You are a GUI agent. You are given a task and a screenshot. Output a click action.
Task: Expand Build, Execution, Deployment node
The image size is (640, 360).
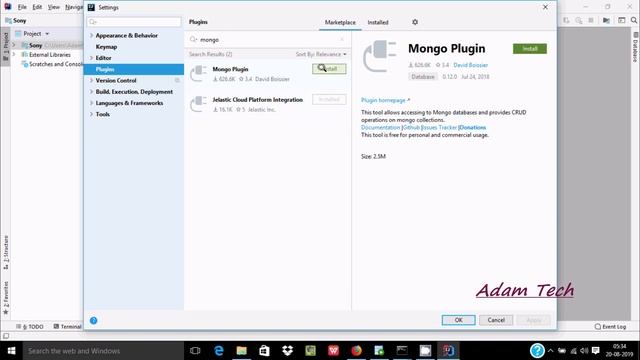(x=91, y=92)
